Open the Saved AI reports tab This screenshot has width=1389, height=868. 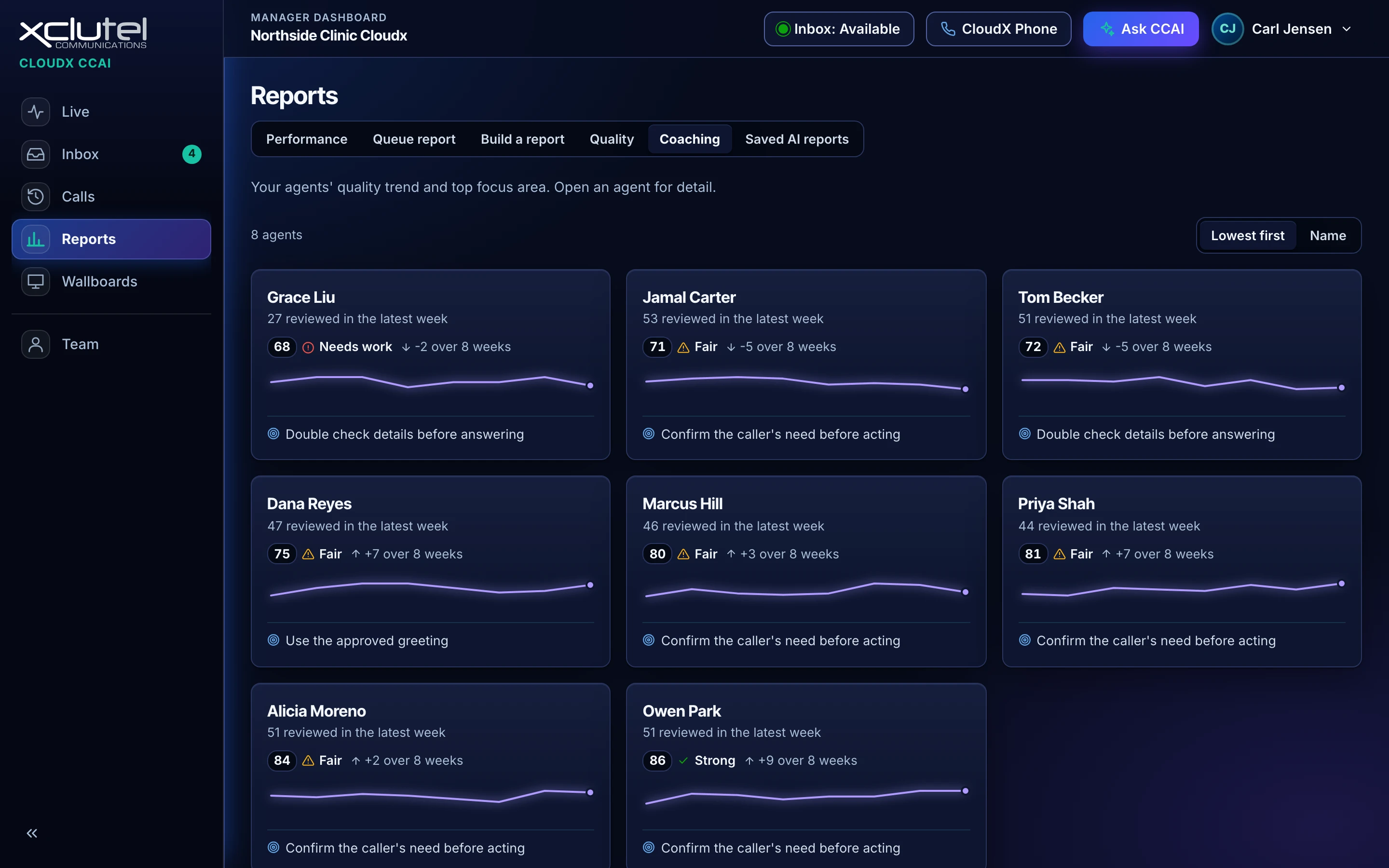[797, 139]
